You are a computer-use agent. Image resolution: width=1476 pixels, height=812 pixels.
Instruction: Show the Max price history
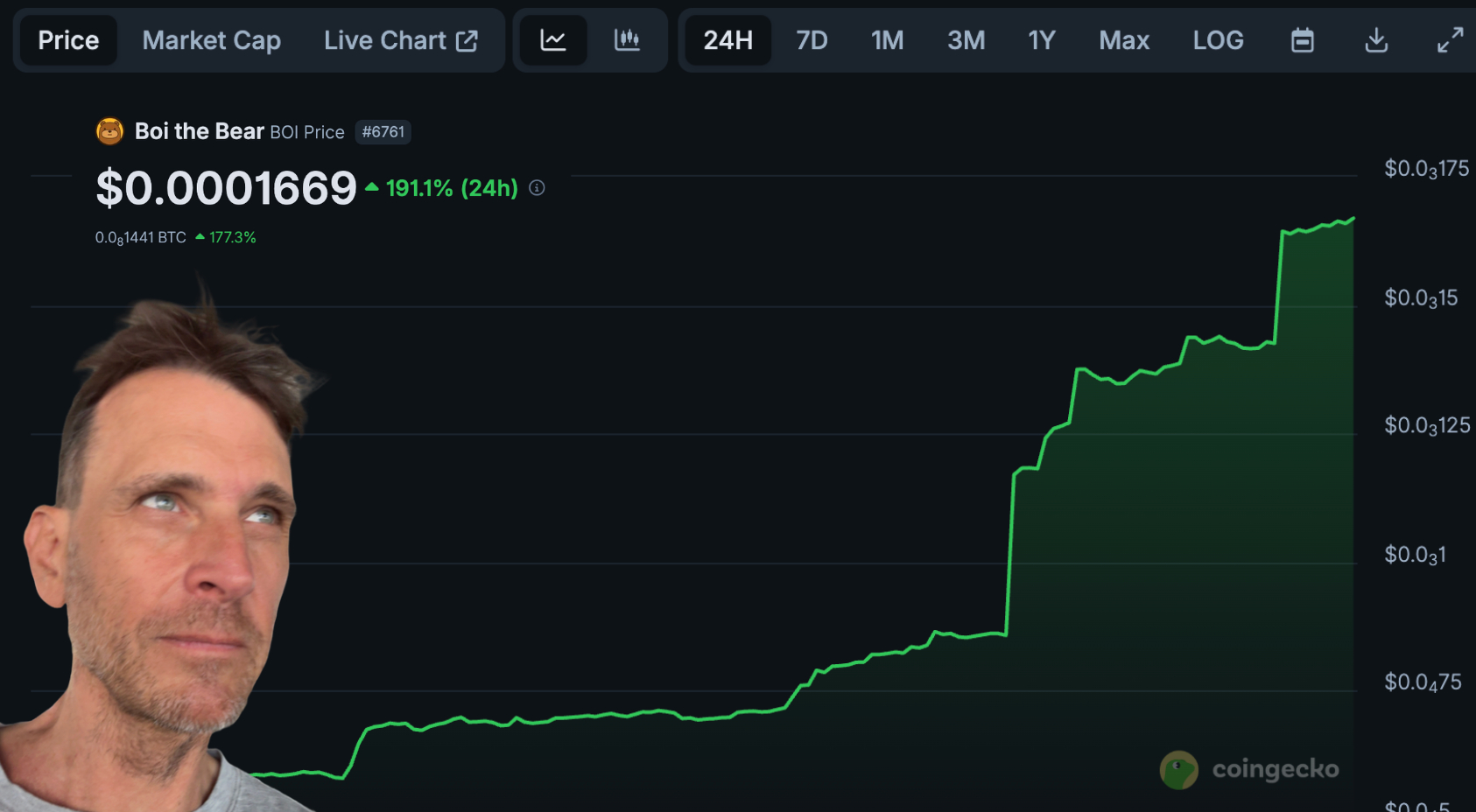(1124, 40)
